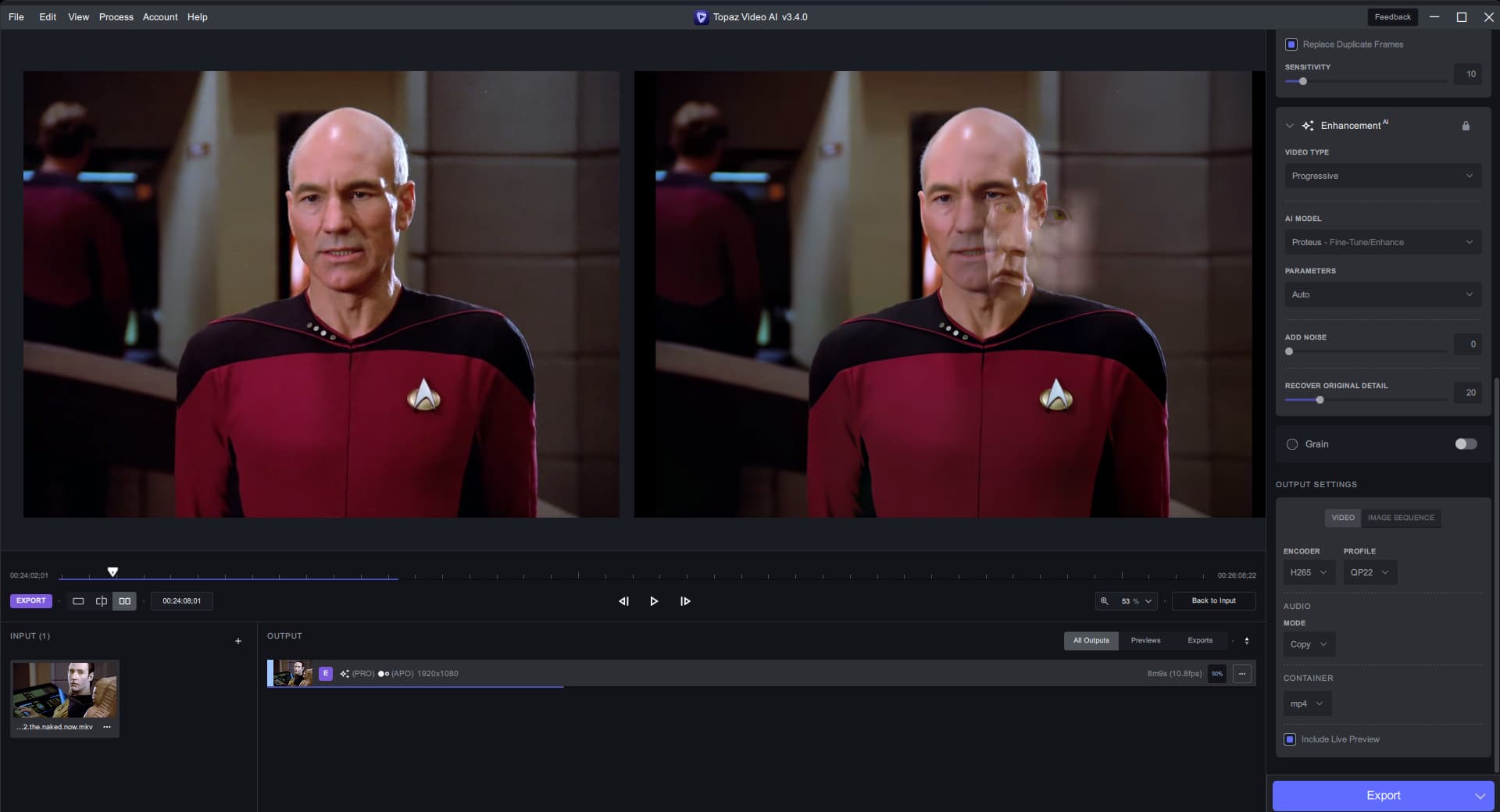Switch to Image Sequence tab
This screenshot has height=812, width=1500.
1400,518
